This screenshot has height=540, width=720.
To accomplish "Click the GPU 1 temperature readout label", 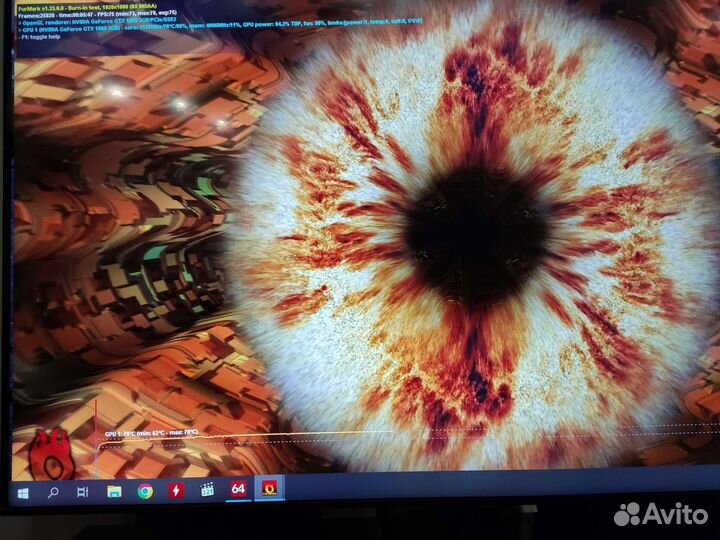I will pyautogui.click(x=150, y=434).
